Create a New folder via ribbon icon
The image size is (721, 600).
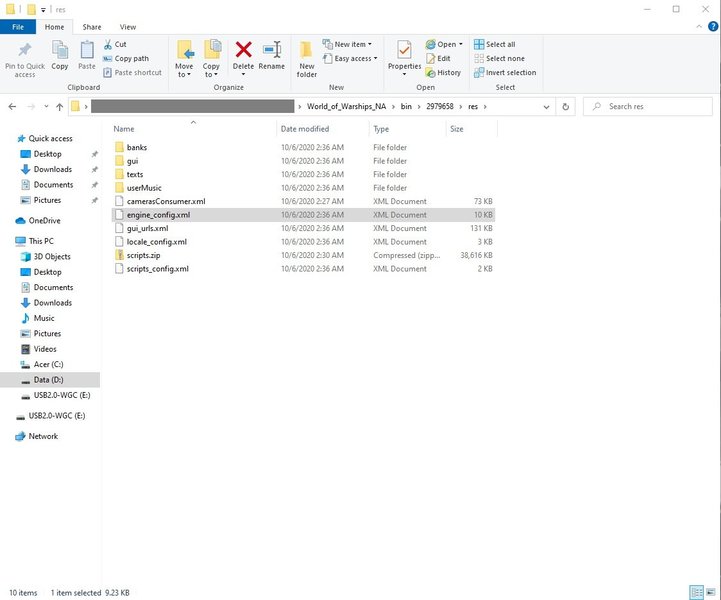307,56
